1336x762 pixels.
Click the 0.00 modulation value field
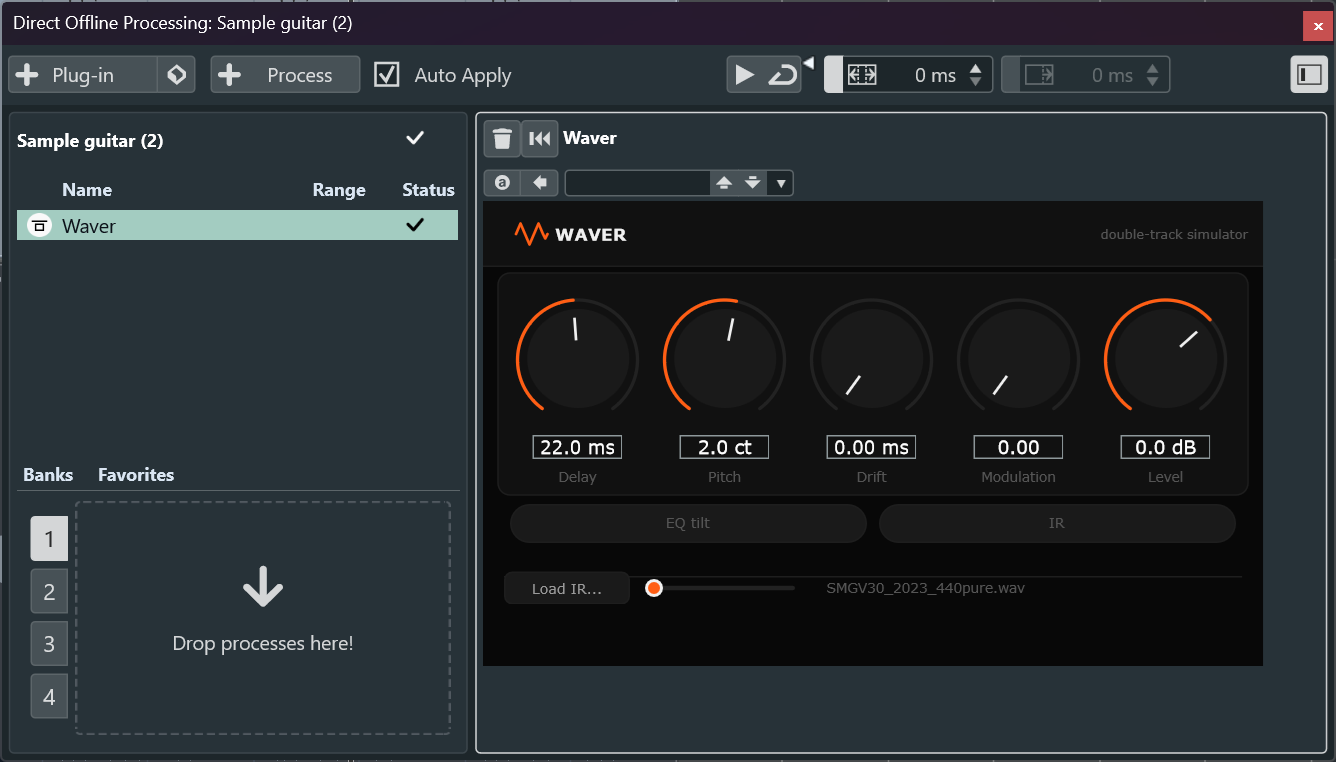pos(1018,447)
